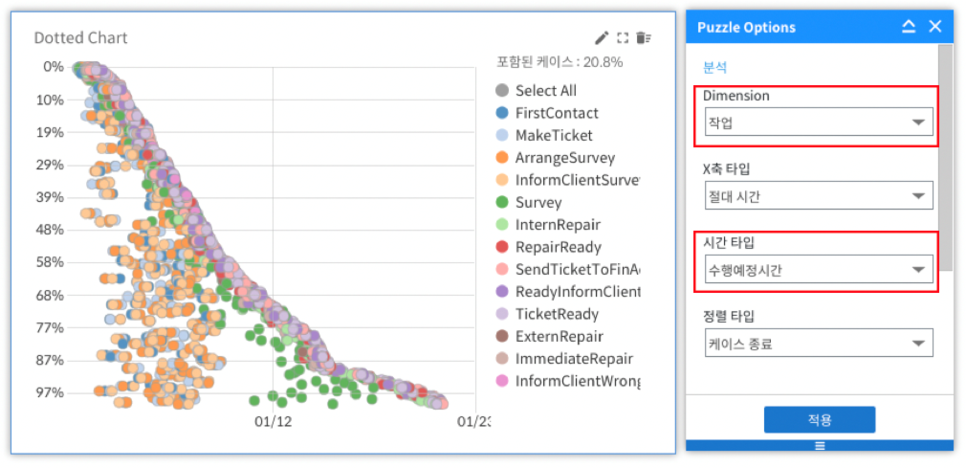Open the X축 타입 dropdown
This screenshot has height=468, width=966.
pos(817,196)
